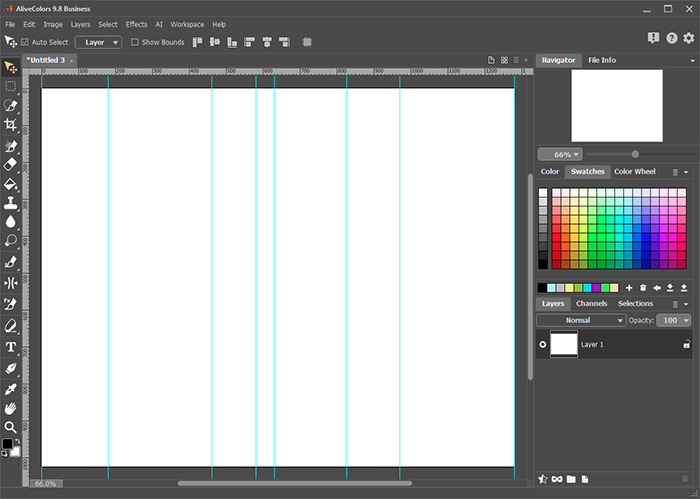Enable the Show Bounds checkbox
This screenshot has height=499, width=700.
[x=134, y=42]
